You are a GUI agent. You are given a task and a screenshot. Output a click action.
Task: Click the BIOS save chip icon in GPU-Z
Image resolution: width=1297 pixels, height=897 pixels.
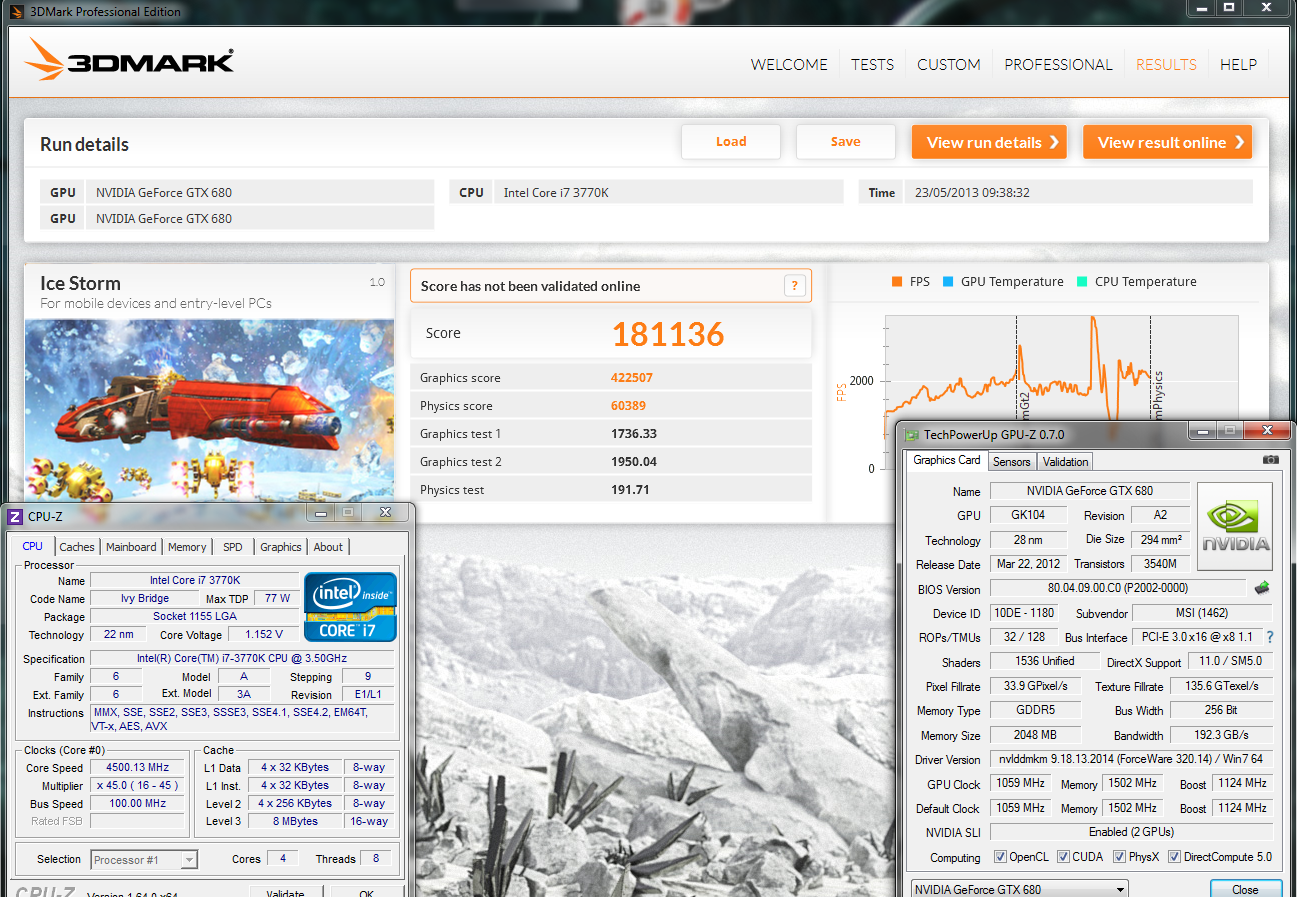pyautogui.click(x=1262, y=588)
